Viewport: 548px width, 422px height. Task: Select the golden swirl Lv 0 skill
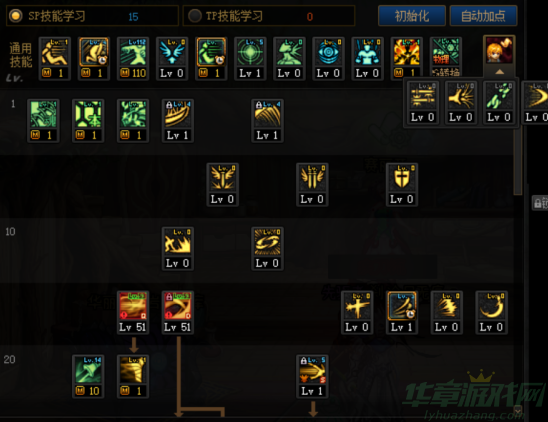point(267,249)
